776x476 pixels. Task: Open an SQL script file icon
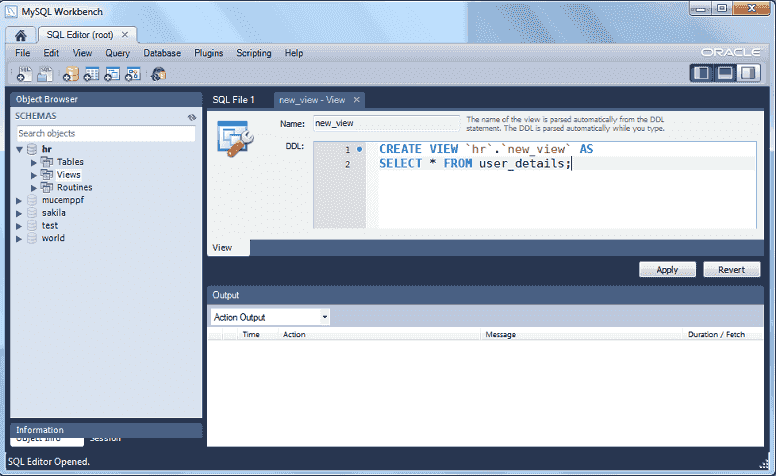45,74
